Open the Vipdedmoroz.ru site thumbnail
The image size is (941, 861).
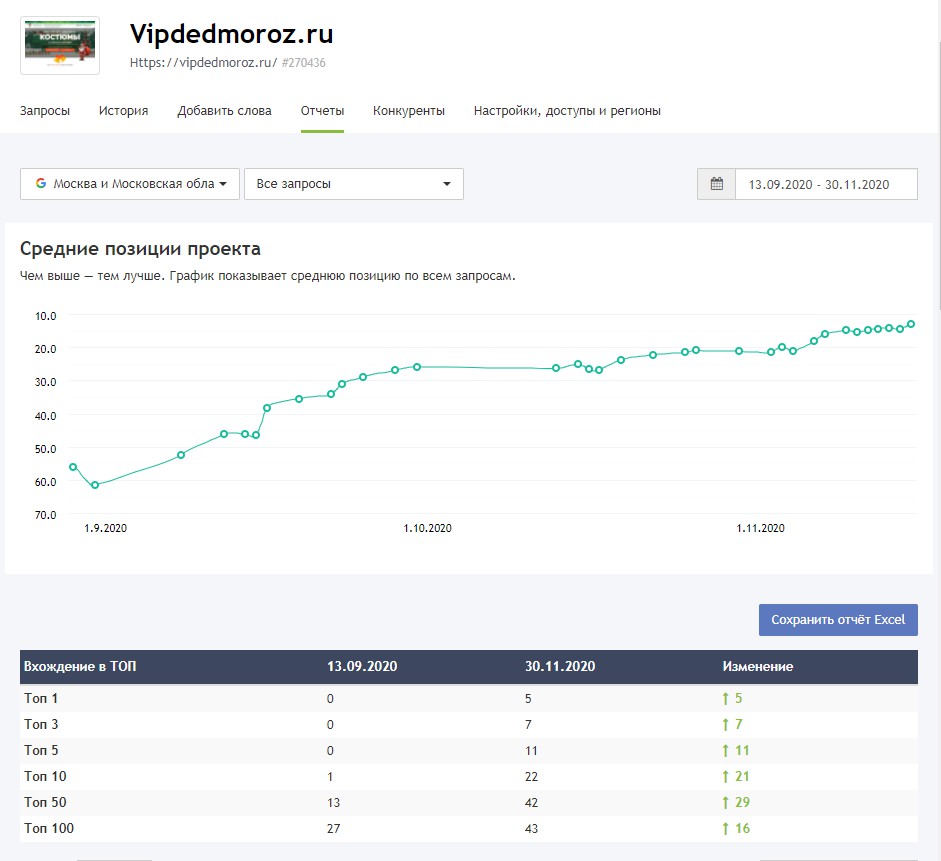point(60,46)
